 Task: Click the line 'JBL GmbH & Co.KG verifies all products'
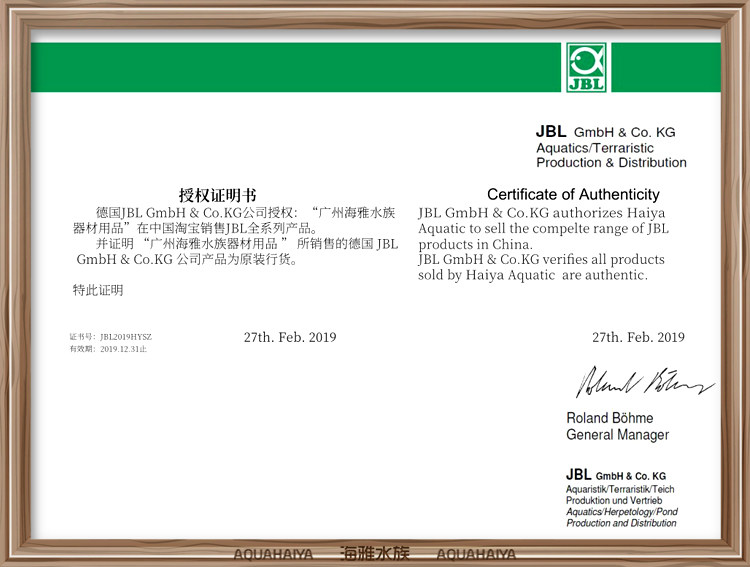click(541, 259)
